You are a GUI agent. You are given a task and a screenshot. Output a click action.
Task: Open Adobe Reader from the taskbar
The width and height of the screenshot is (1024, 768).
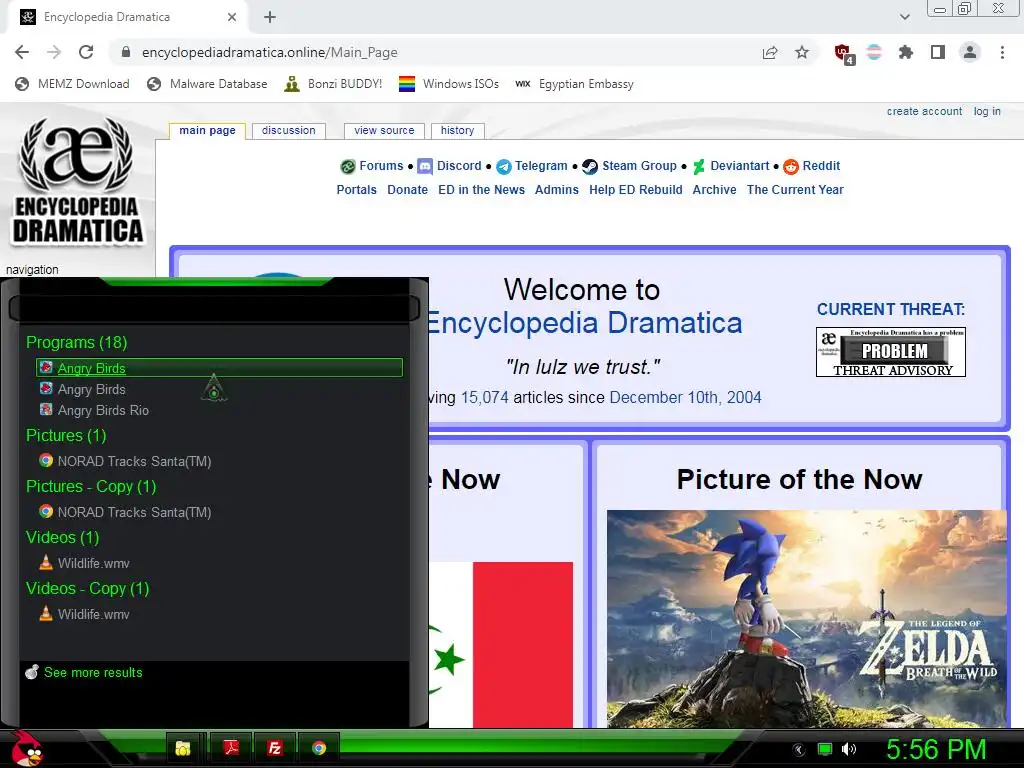click(231, 748)
